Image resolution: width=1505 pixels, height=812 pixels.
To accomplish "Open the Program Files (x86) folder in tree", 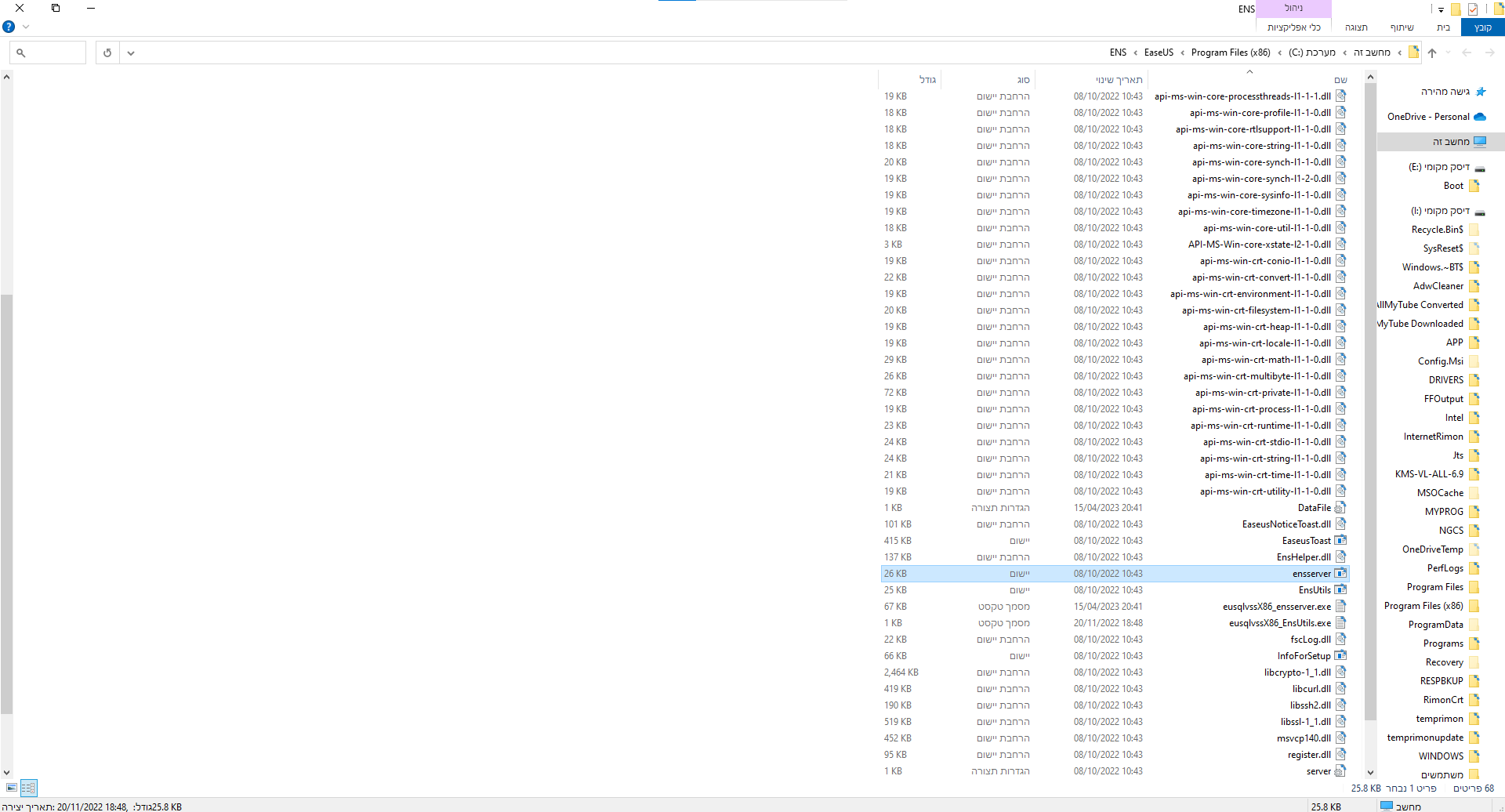I will click(1423, 606).
